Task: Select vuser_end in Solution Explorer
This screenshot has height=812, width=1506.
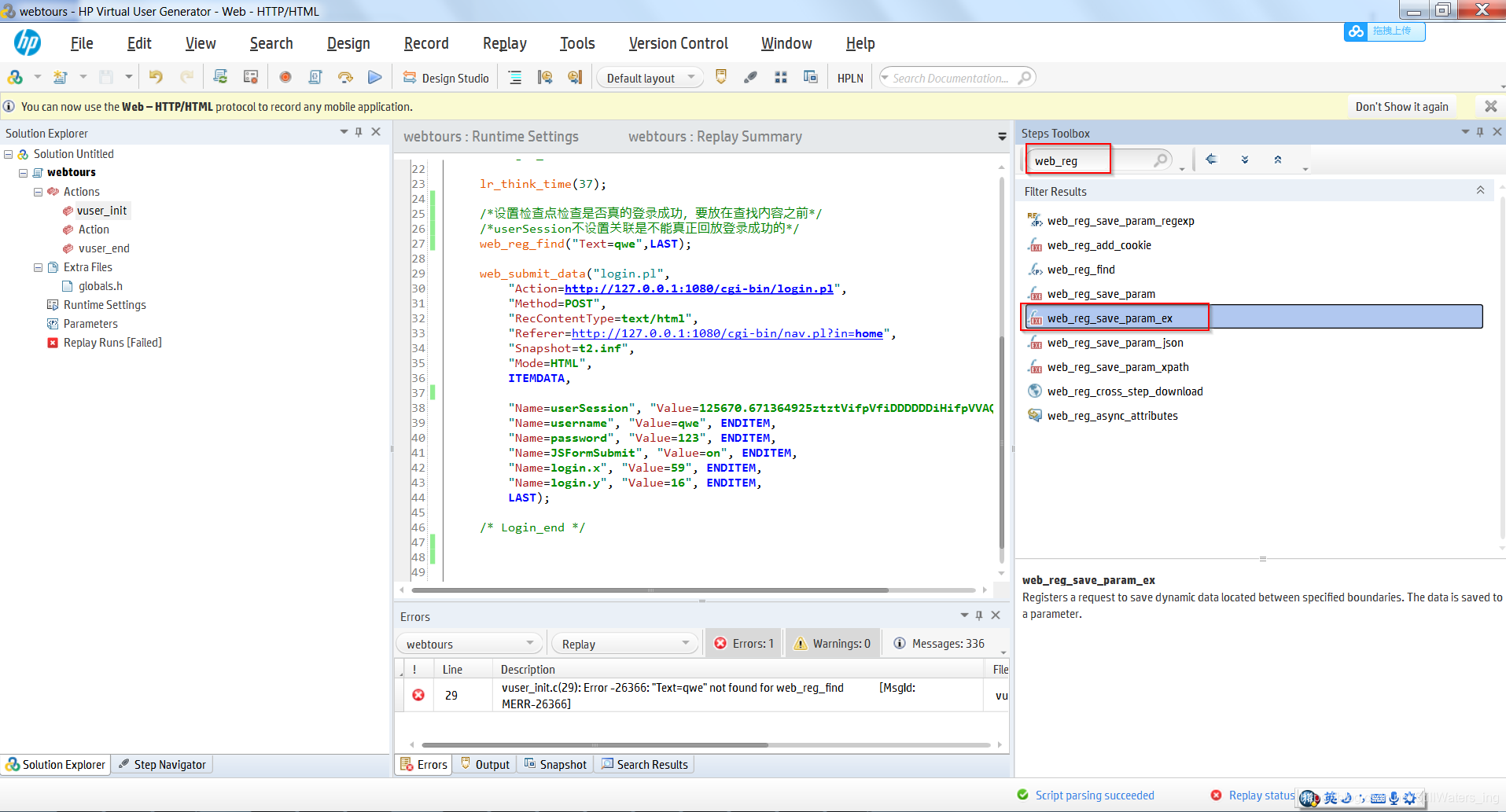Action: pos(104,248)
